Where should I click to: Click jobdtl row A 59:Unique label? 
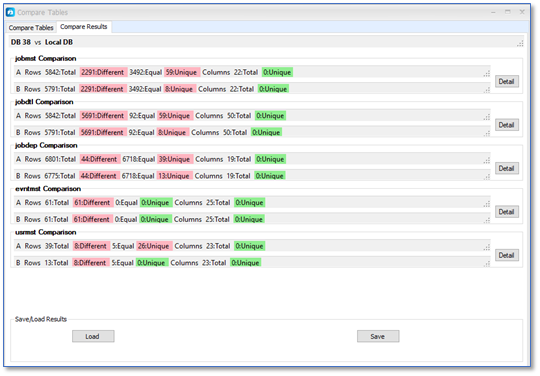coord(175,116)
